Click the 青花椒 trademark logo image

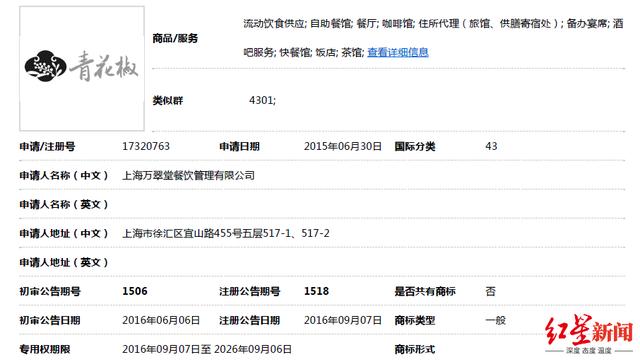click(82, 69)
